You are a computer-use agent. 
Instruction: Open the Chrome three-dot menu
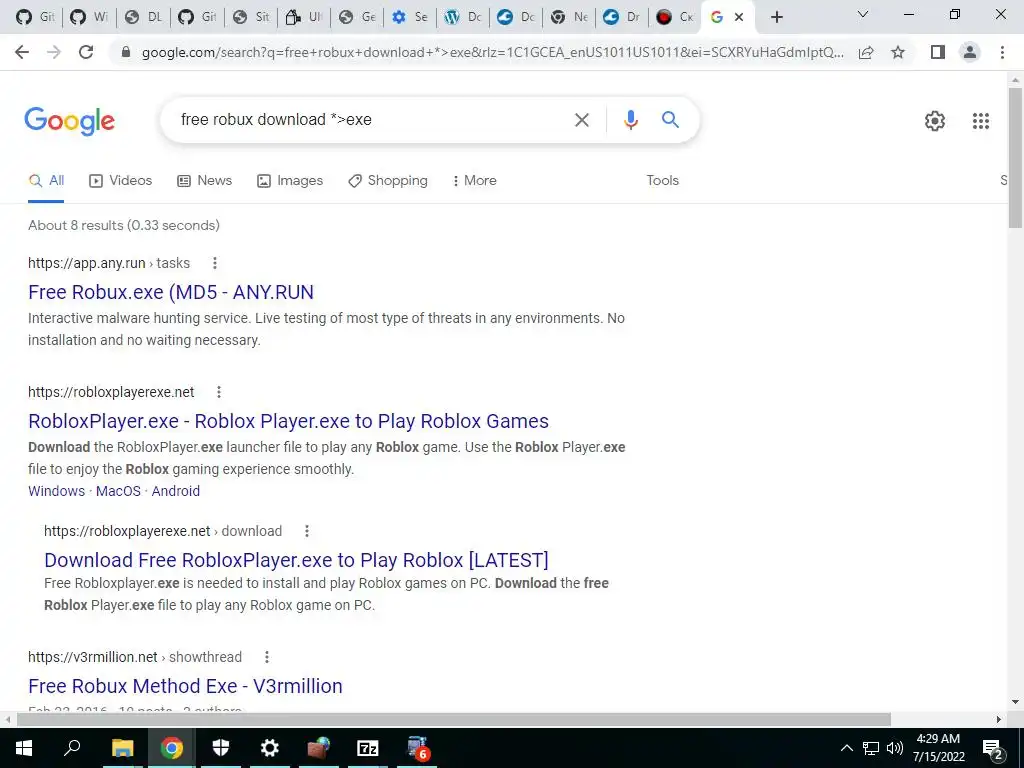pyautogui.click(x=1002, y=52)
